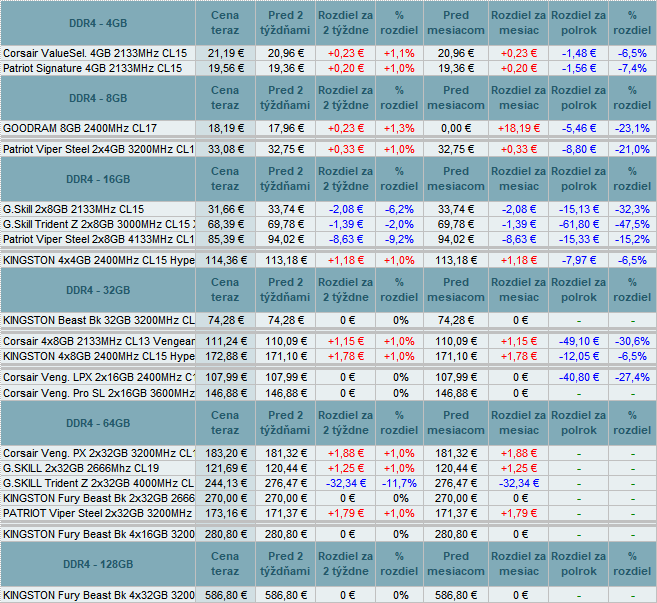657x603 pixels.
Task: Select KINGSTON 4x8GB 2400MHz CL15 product name
Action: pyautogui.click(x=98, y=356)
